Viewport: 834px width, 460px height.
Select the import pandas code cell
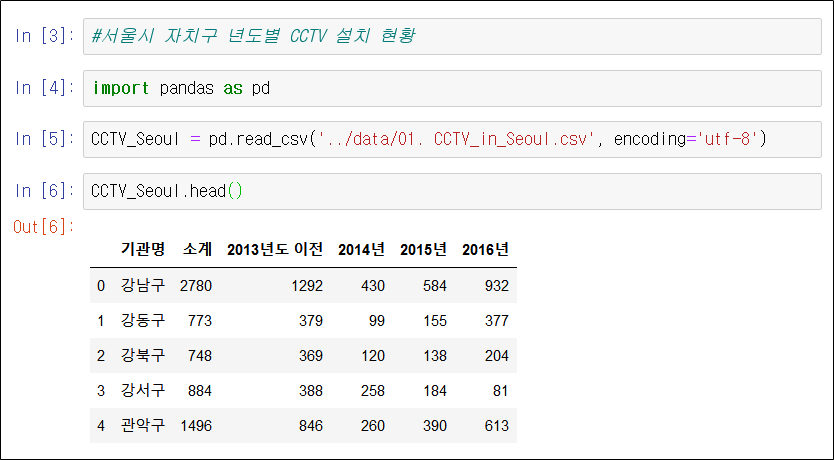(x=452, y=88)
